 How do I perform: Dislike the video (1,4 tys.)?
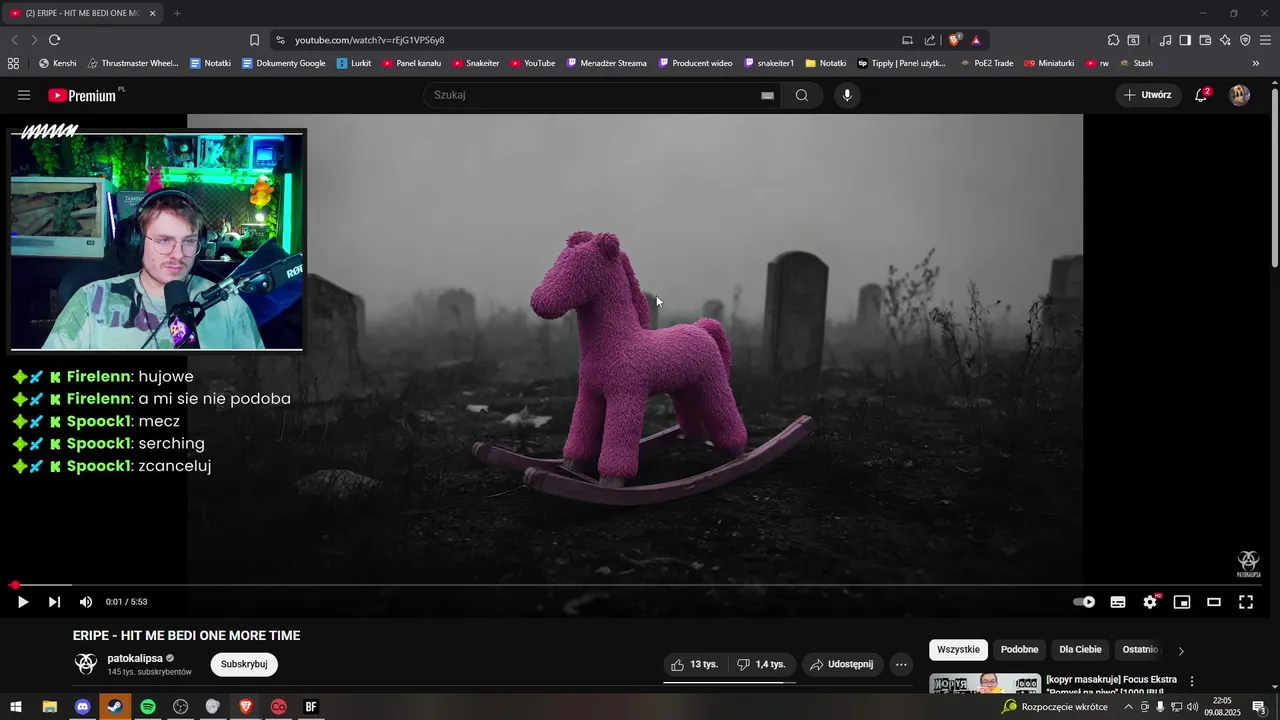[x=762, y=664]
